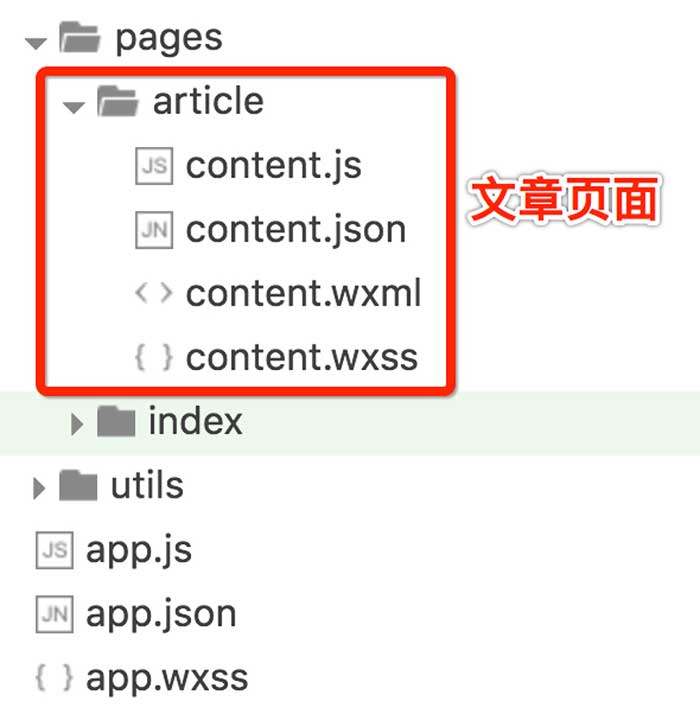The height and width of the screenshot is (714, 700).
Task: Click the JS icon beside app.js
Action: pyautogui.click(x=54, y=550)
